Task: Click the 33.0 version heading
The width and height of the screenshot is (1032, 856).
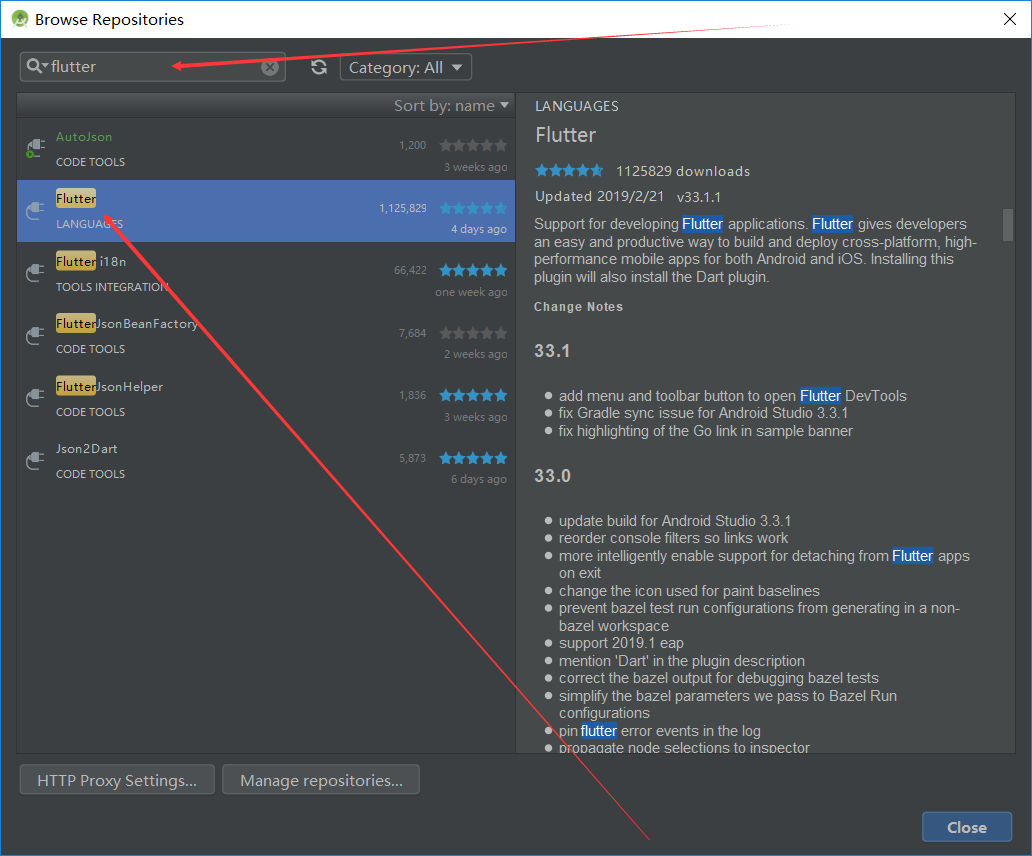Action: coord(552,476)
